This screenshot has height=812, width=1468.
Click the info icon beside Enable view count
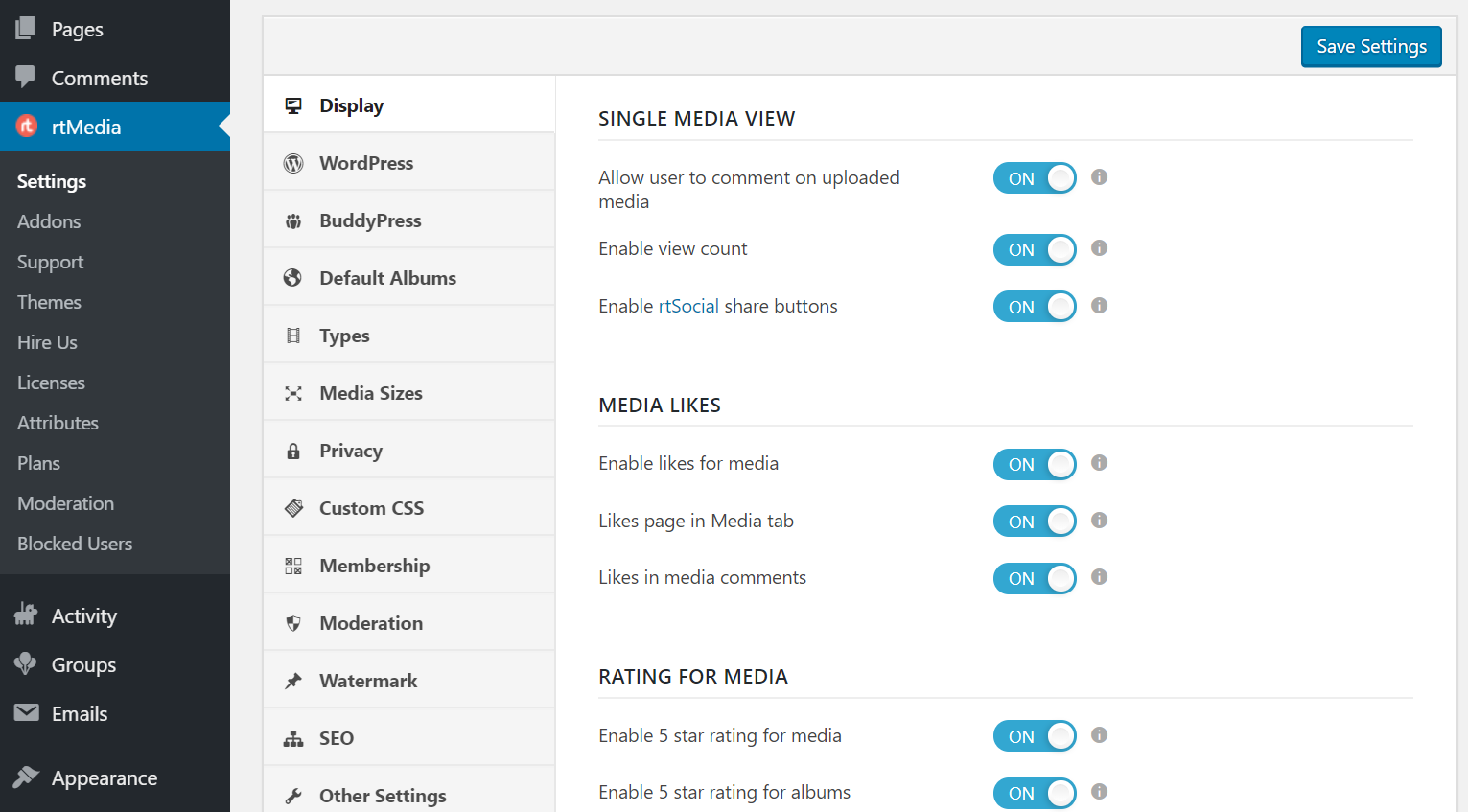point(1099,248)
